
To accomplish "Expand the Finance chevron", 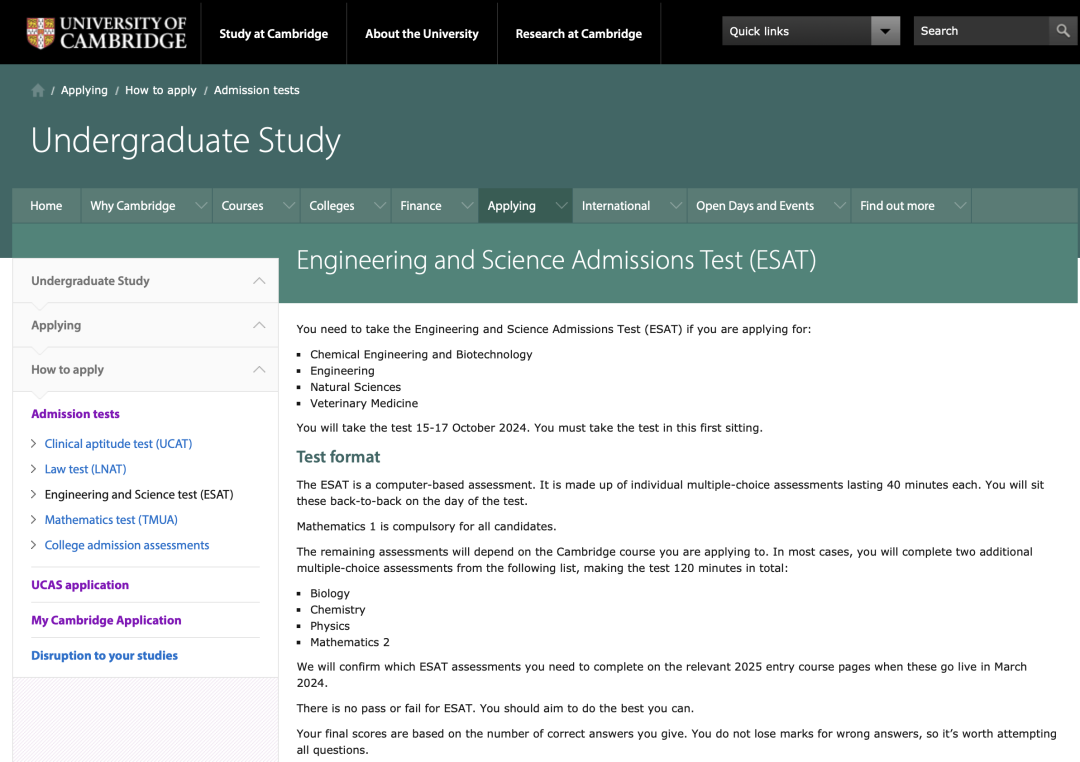I will pos(467,205).
